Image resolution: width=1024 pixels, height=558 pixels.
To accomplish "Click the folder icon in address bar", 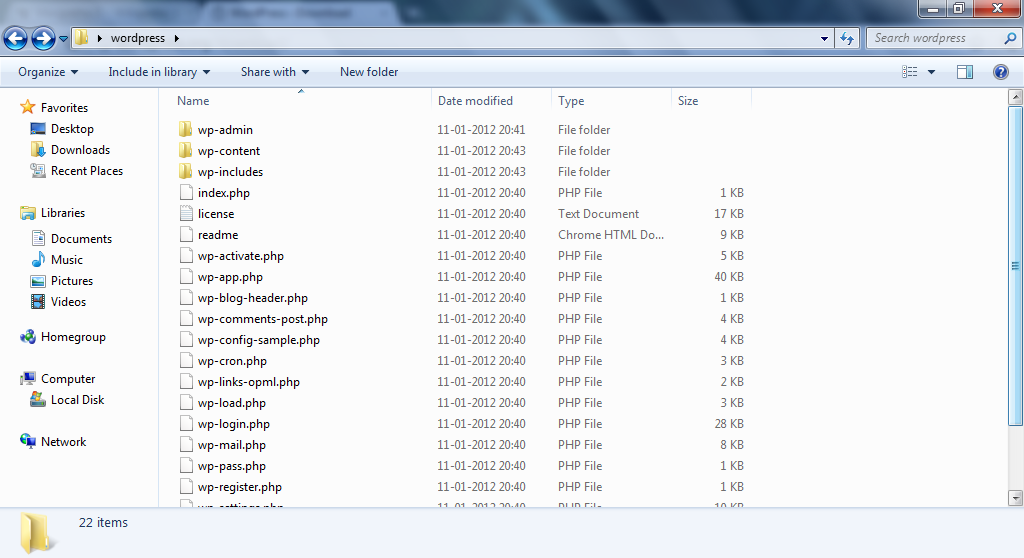I will click(81, 38).
